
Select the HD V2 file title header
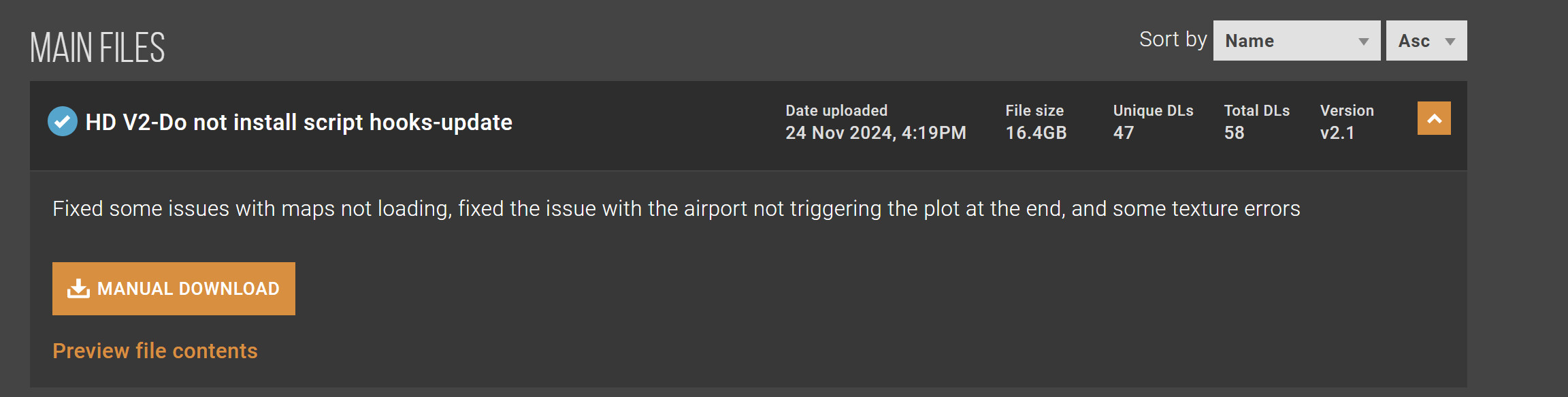[x=299, y=123]
